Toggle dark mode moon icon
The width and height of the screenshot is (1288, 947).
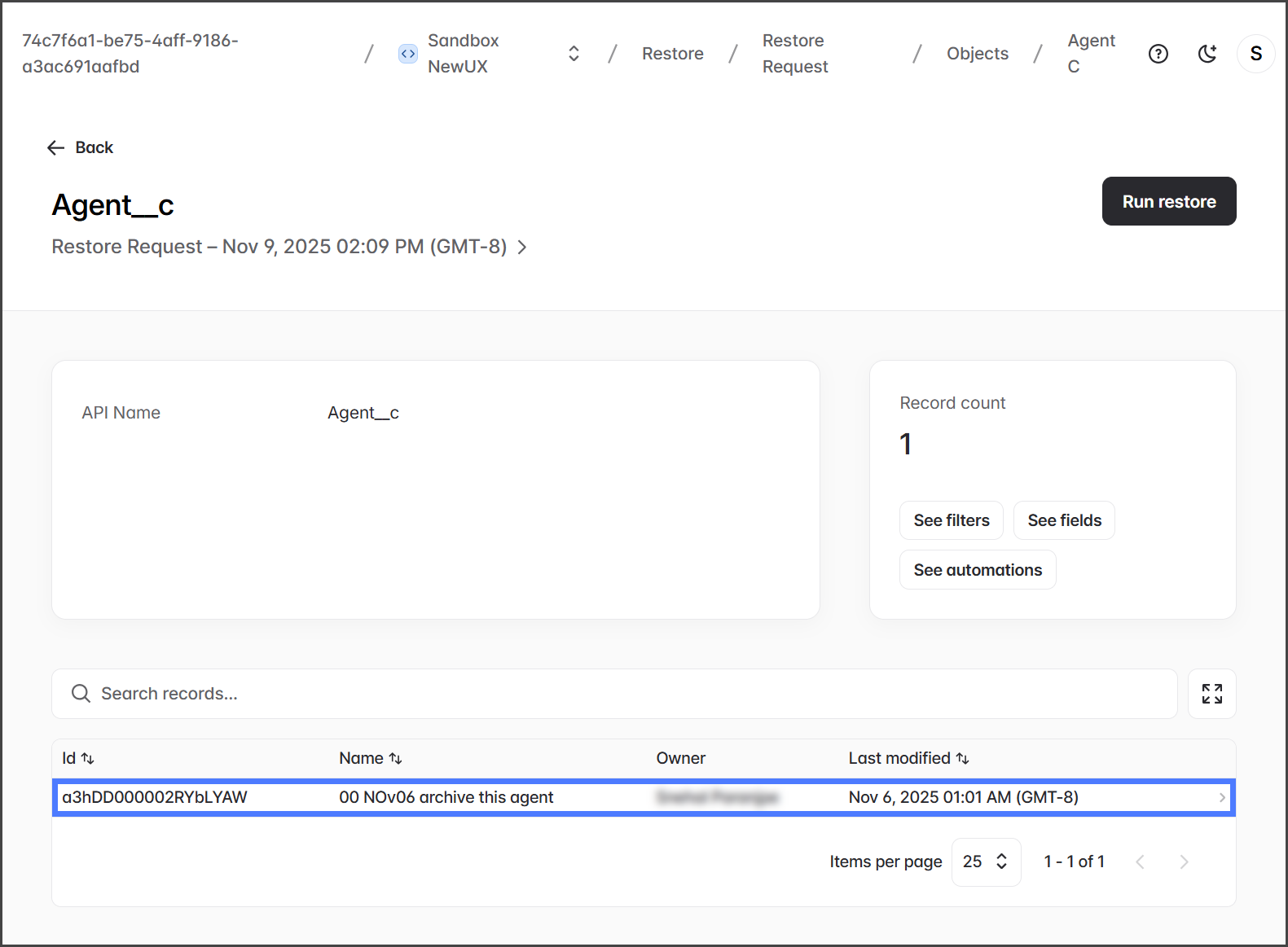point(1207,54)
